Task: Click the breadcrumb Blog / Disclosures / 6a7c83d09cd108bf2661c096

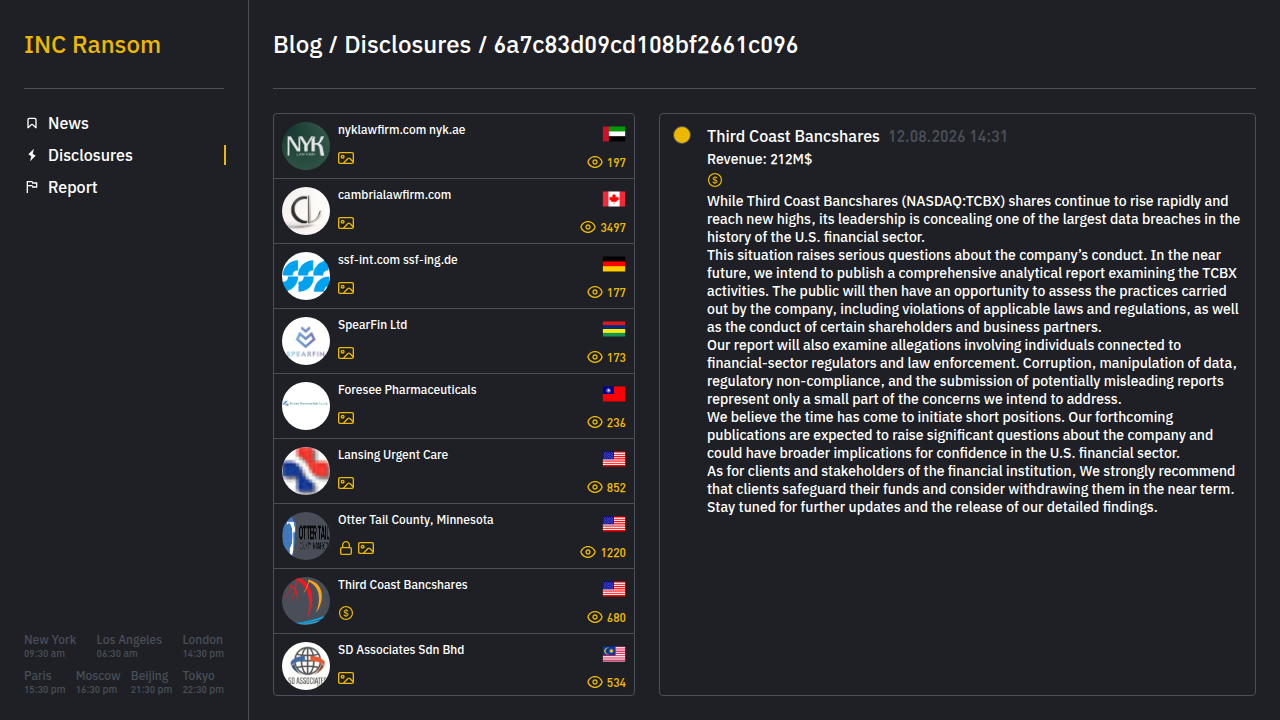Action: [536, 45]
